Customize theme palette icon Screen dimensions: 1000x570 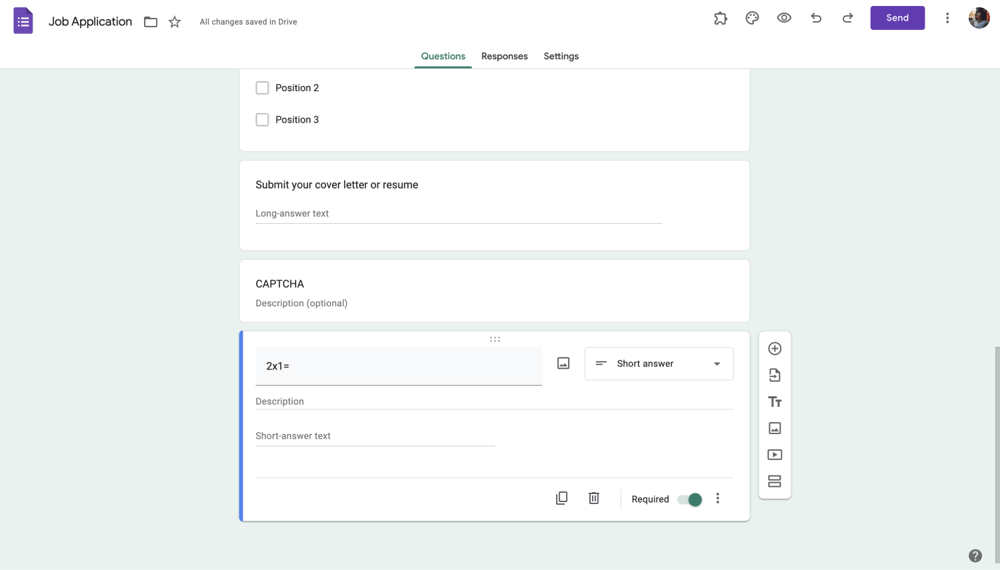point(752,18)
